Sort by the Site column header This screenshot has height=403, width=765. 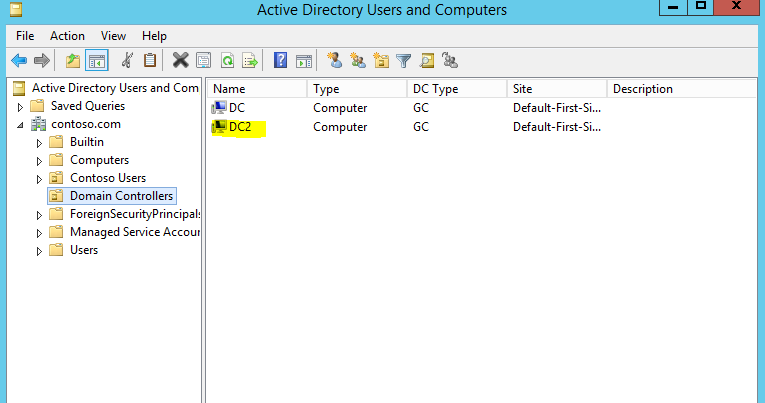tap(557, 89)
